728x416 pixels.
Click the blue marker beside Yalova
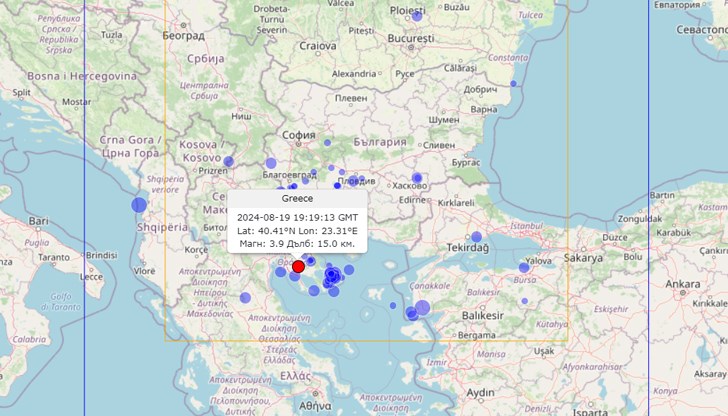tap(524, 267)
